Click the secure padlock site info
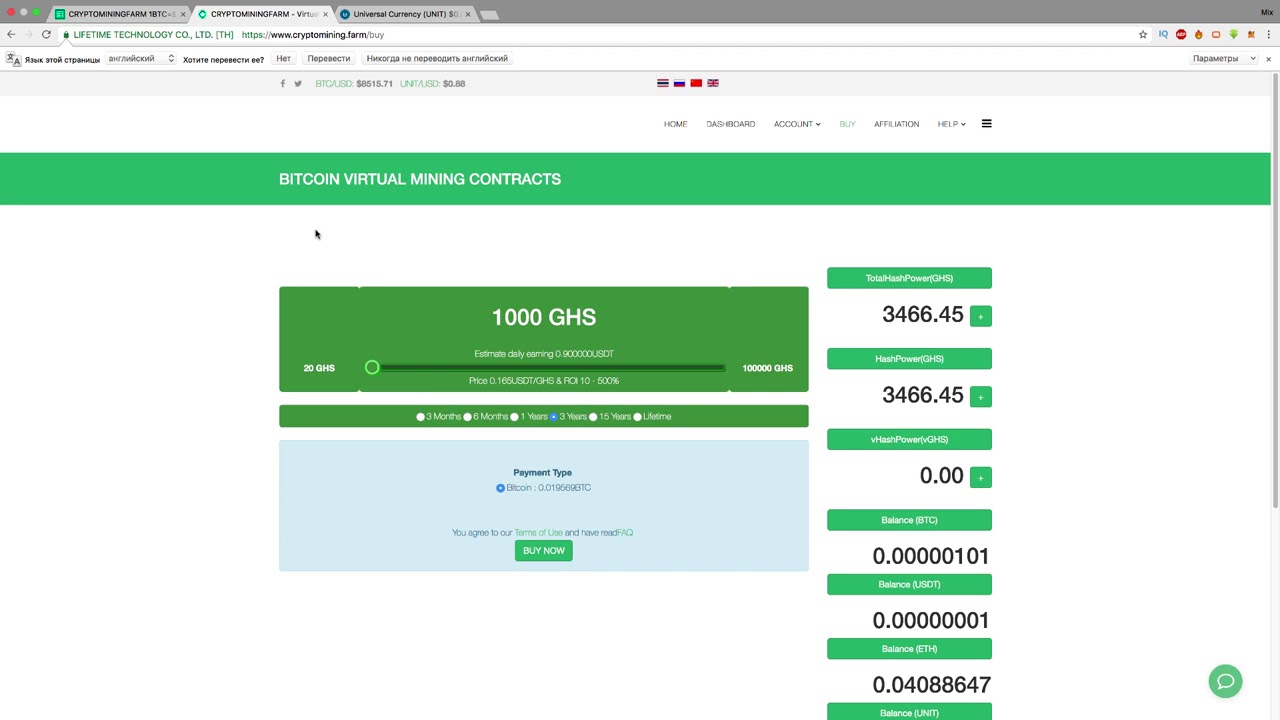 click(x=66, y=35)
